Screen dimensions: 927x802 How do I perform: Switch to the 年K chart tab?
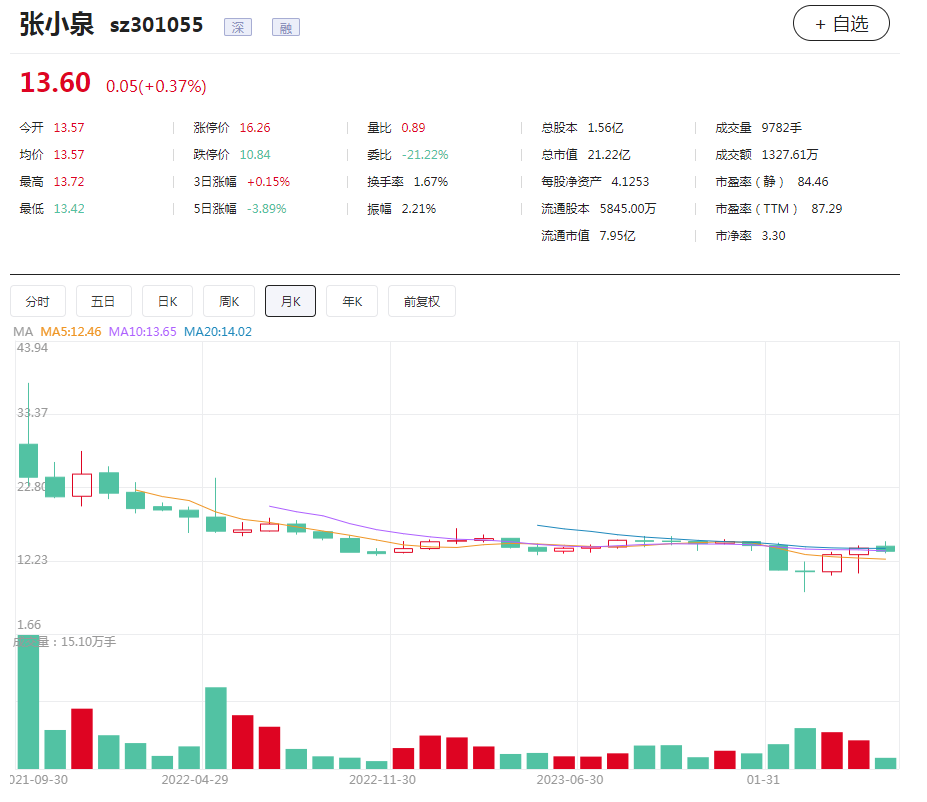[352, 301]
